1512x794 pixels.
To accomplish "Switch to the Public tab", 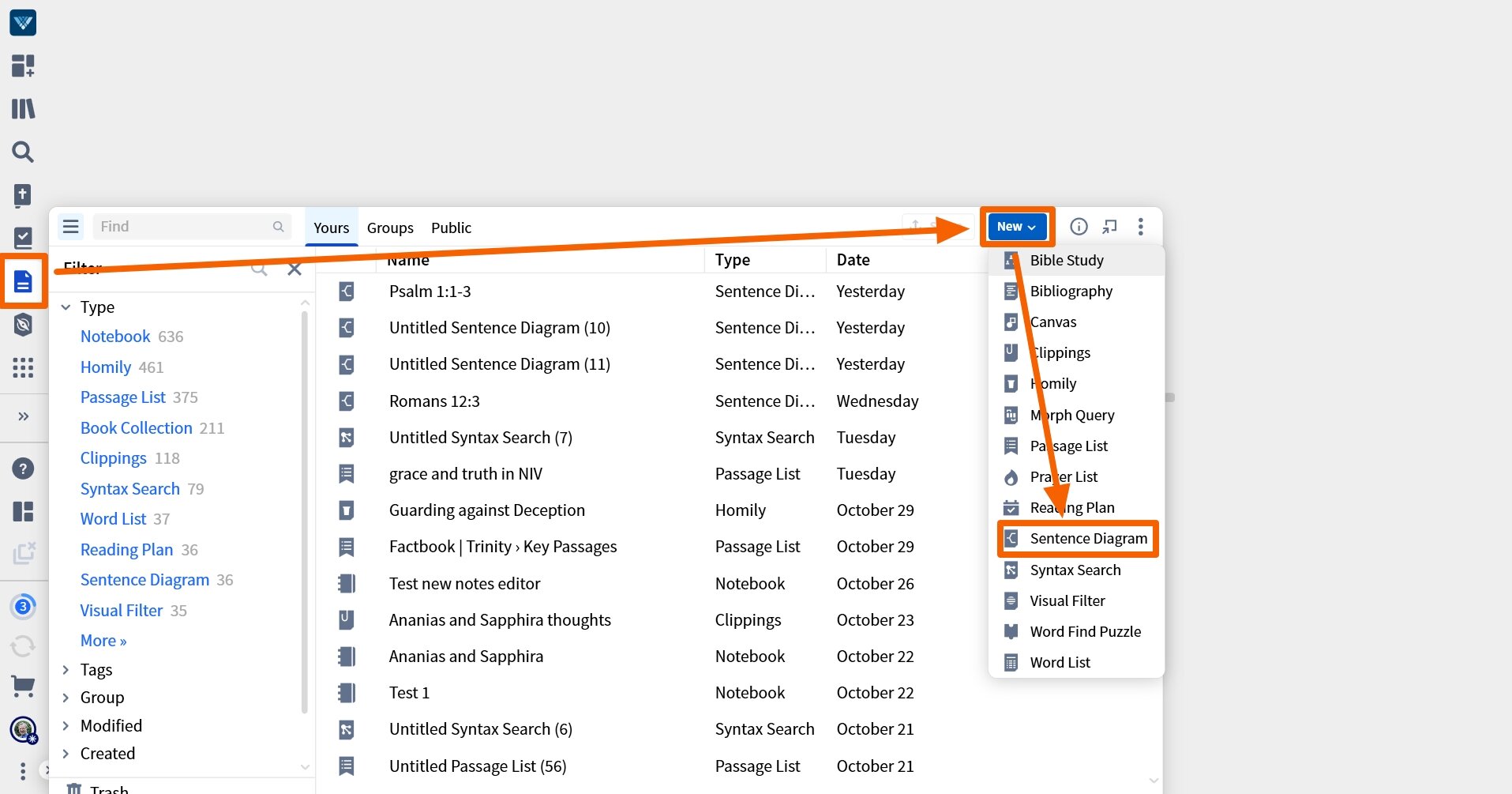I will [451, 228].
